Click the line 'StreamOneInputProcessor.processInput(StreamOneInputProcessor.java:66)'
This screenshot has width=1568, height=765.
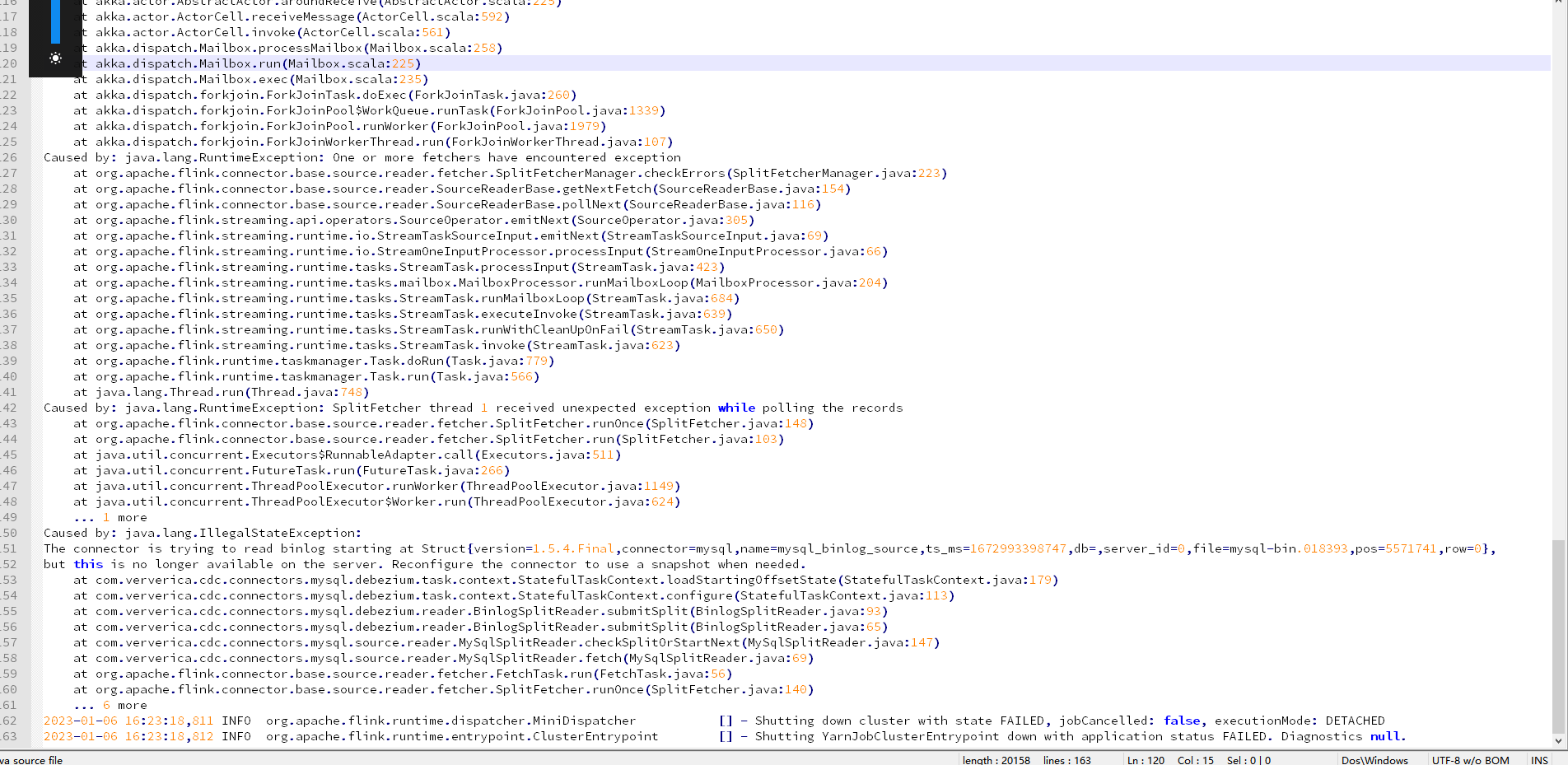480,251
